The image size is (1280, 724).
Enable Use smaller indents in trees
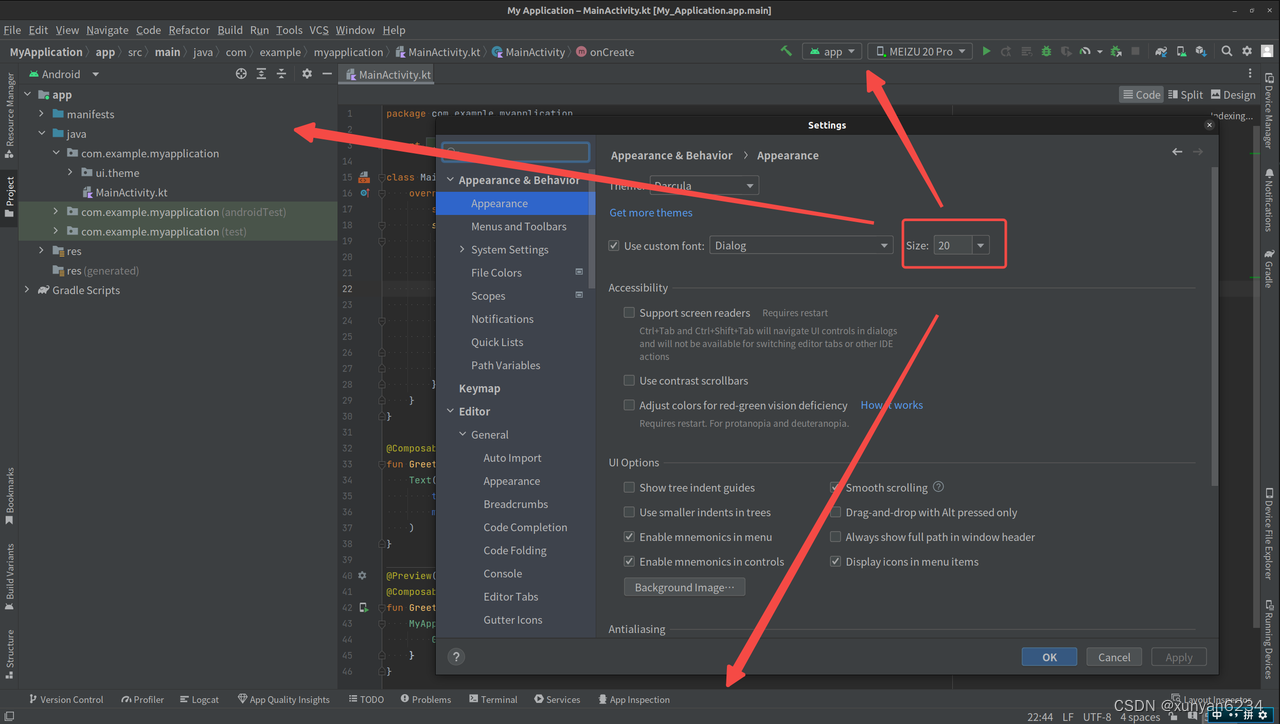[x=629, y=512]
